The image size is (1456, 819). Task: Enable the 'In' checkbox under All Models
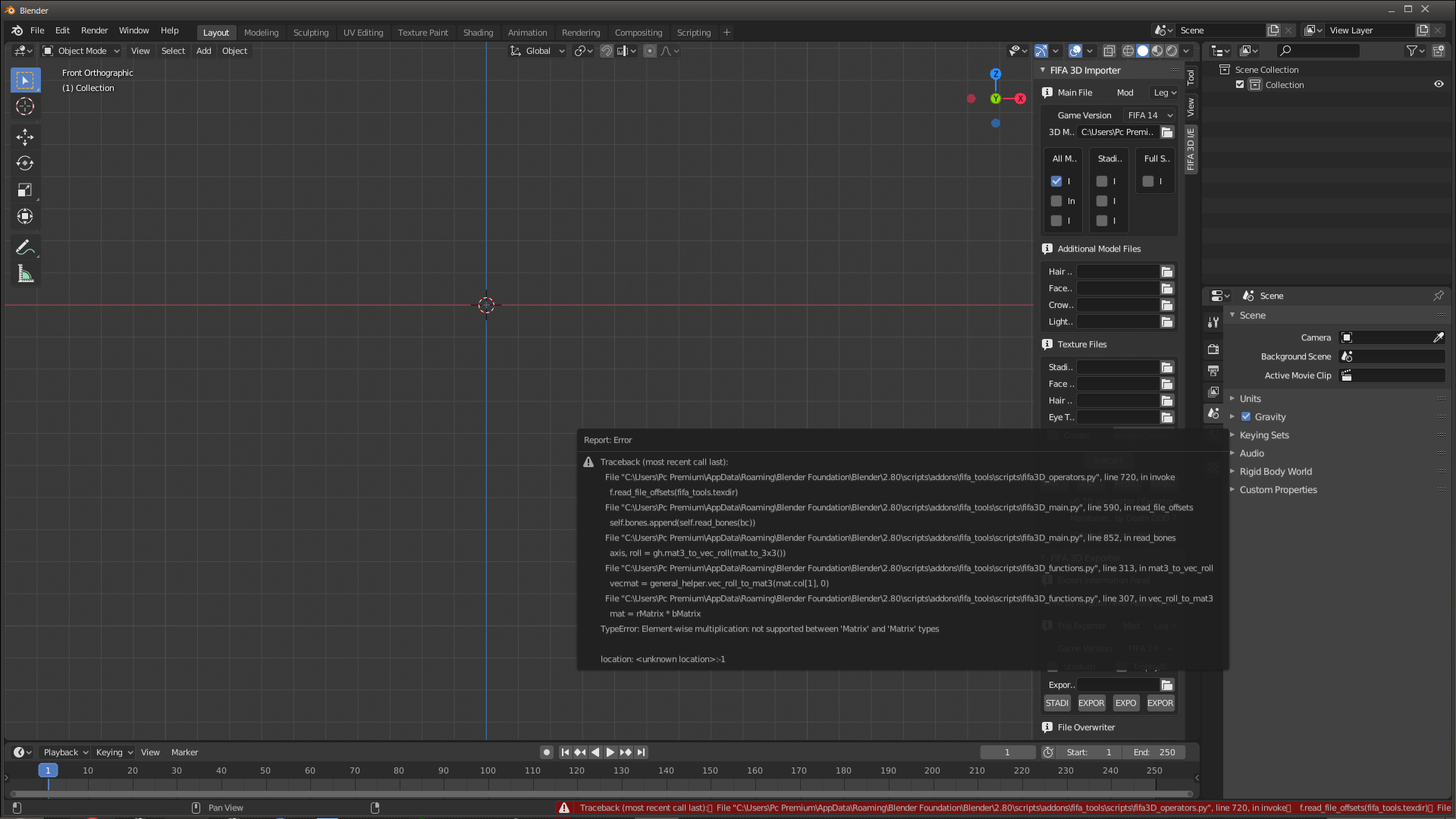click(1056, 201)
